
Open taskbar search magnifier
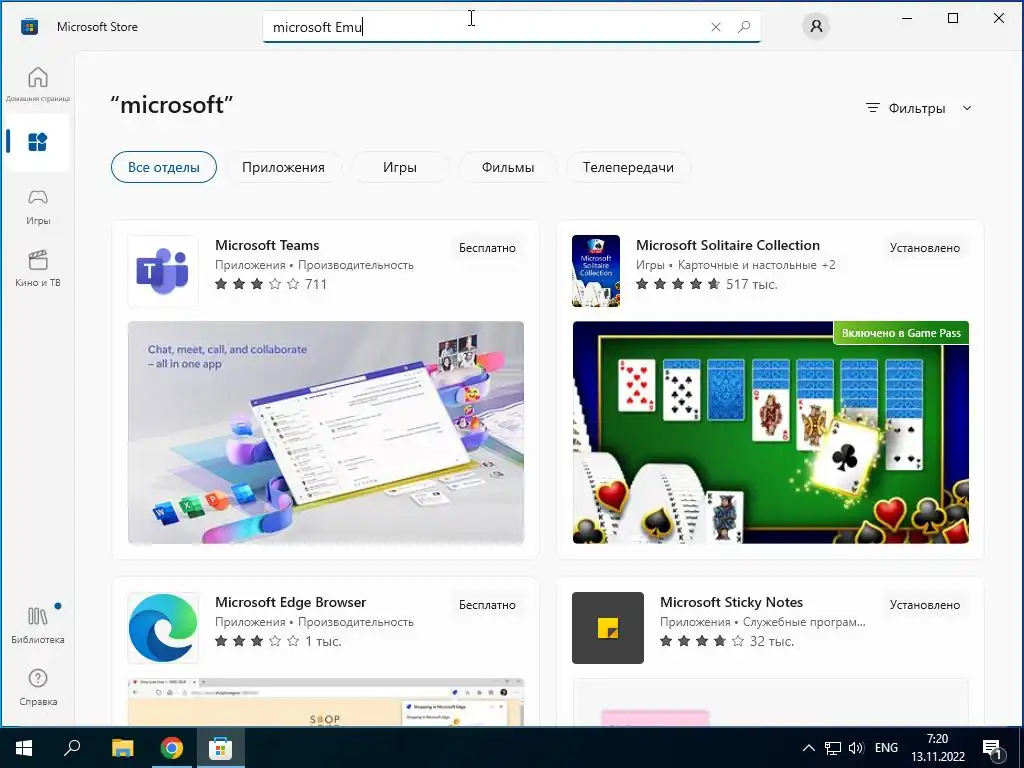click(x=72, y=748)
